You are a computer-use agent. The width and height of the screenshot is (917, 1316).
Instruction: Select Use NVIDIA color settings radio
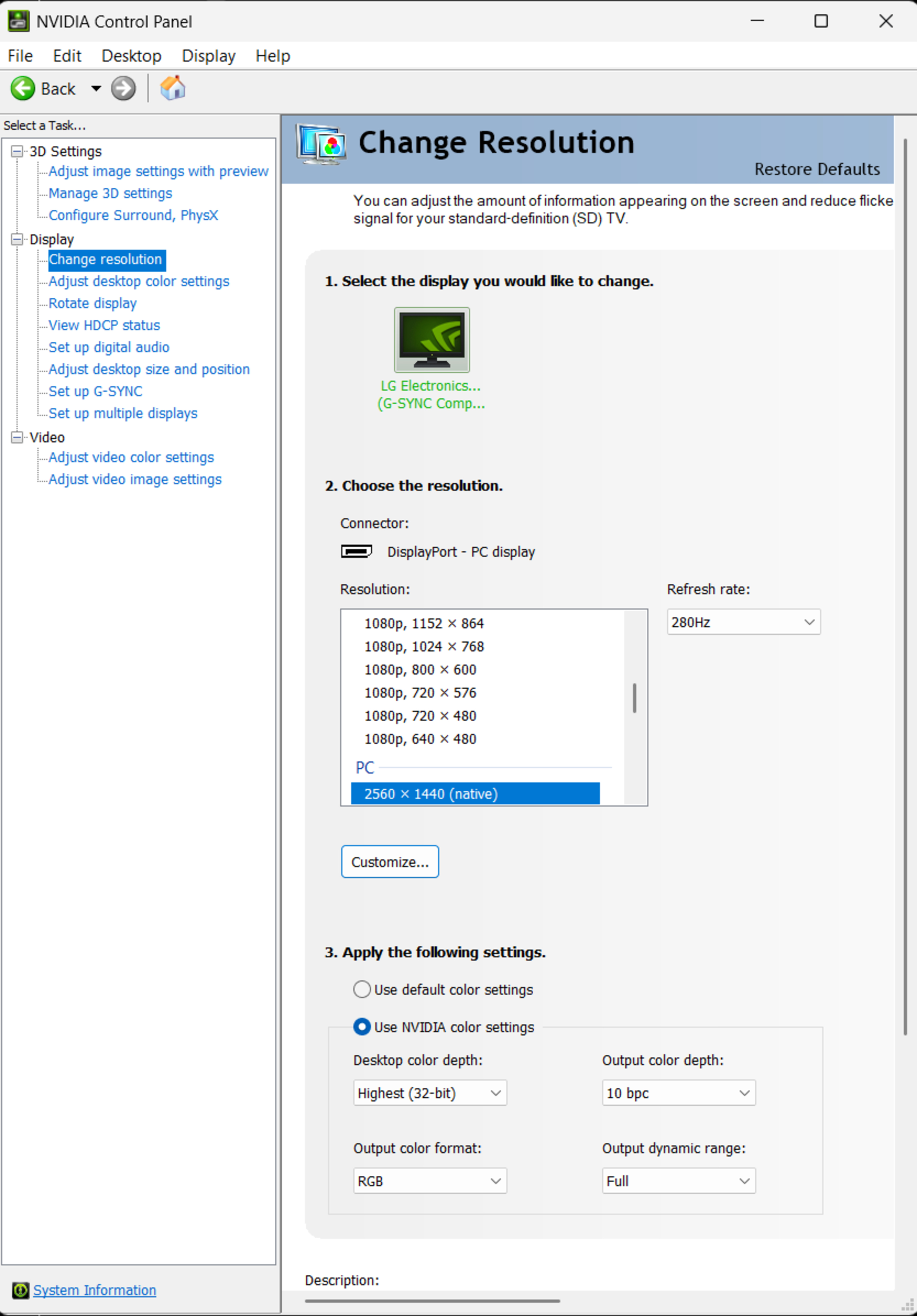pyautogui.click(x=362, y=1026)
